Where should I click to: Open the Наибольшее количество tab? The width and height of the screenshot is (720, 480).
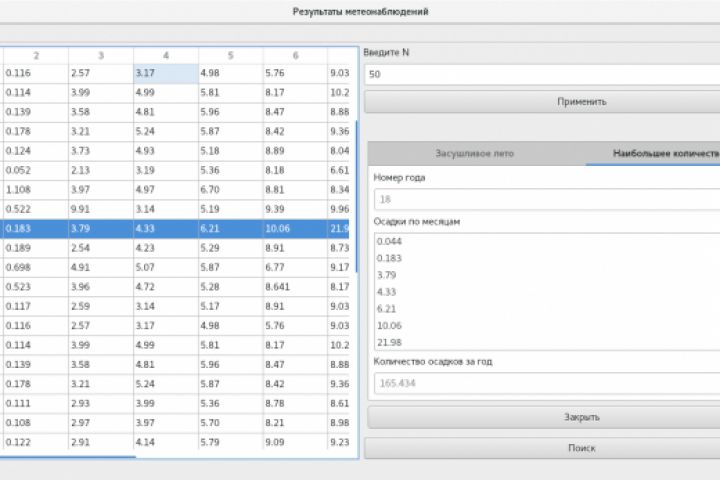(x=653, y=153)
